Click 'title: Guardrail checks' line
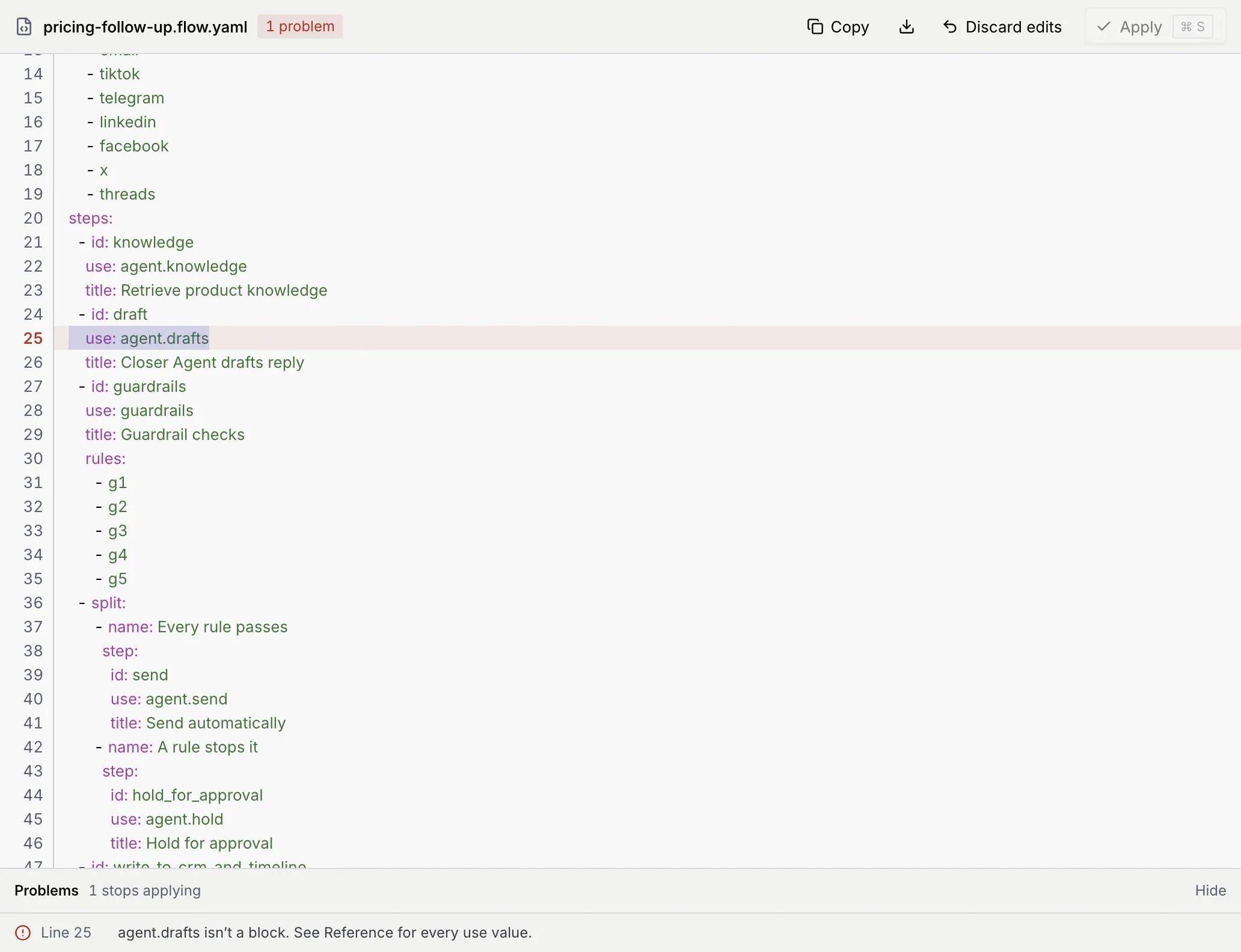Screen dimensions: 1241x952 click(165, 435)
